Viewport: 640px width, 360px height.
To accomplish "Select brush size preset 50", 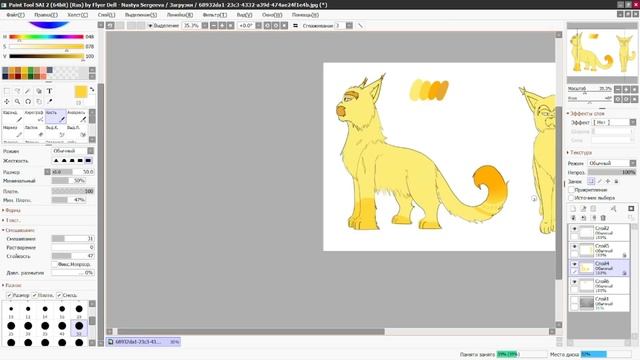I will (79, 327).
